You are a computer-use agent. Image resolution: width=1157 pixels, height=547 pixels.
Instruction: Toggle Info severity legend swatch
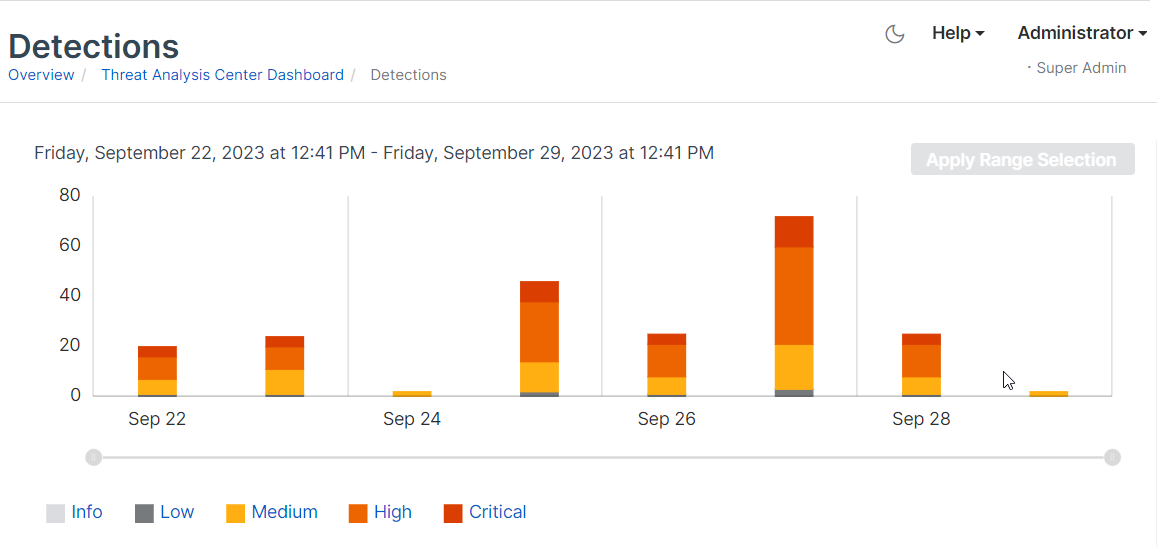click(56, 514)
